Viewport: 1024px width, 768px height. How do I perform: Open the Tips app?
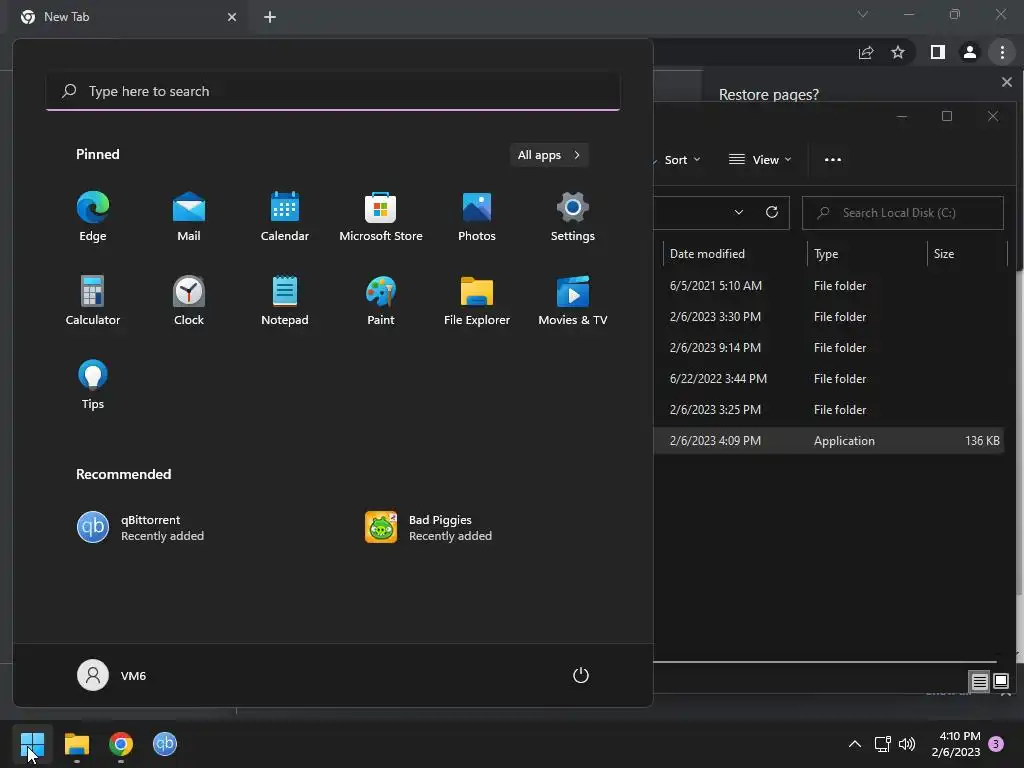click(x=93, y=385)
